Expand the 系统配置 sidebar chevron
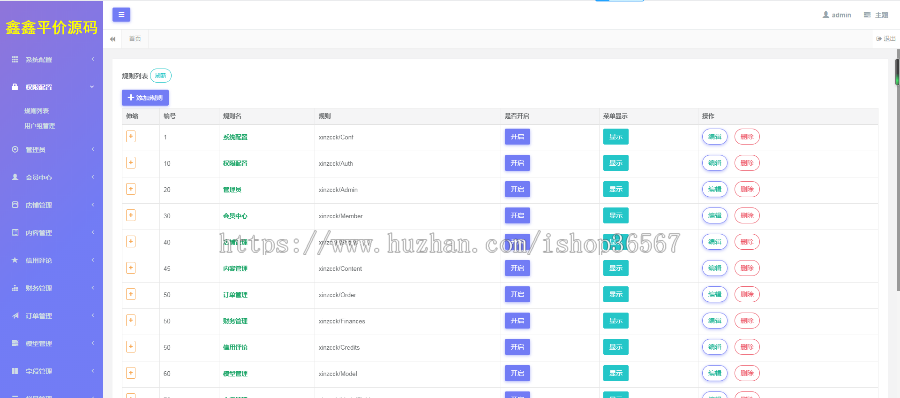 click(x=92, y=59)
